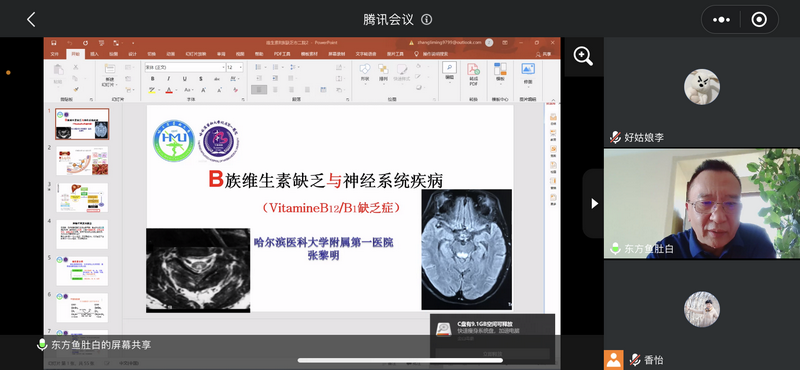Toggle Underline formatting

click(x=184, y=79)
